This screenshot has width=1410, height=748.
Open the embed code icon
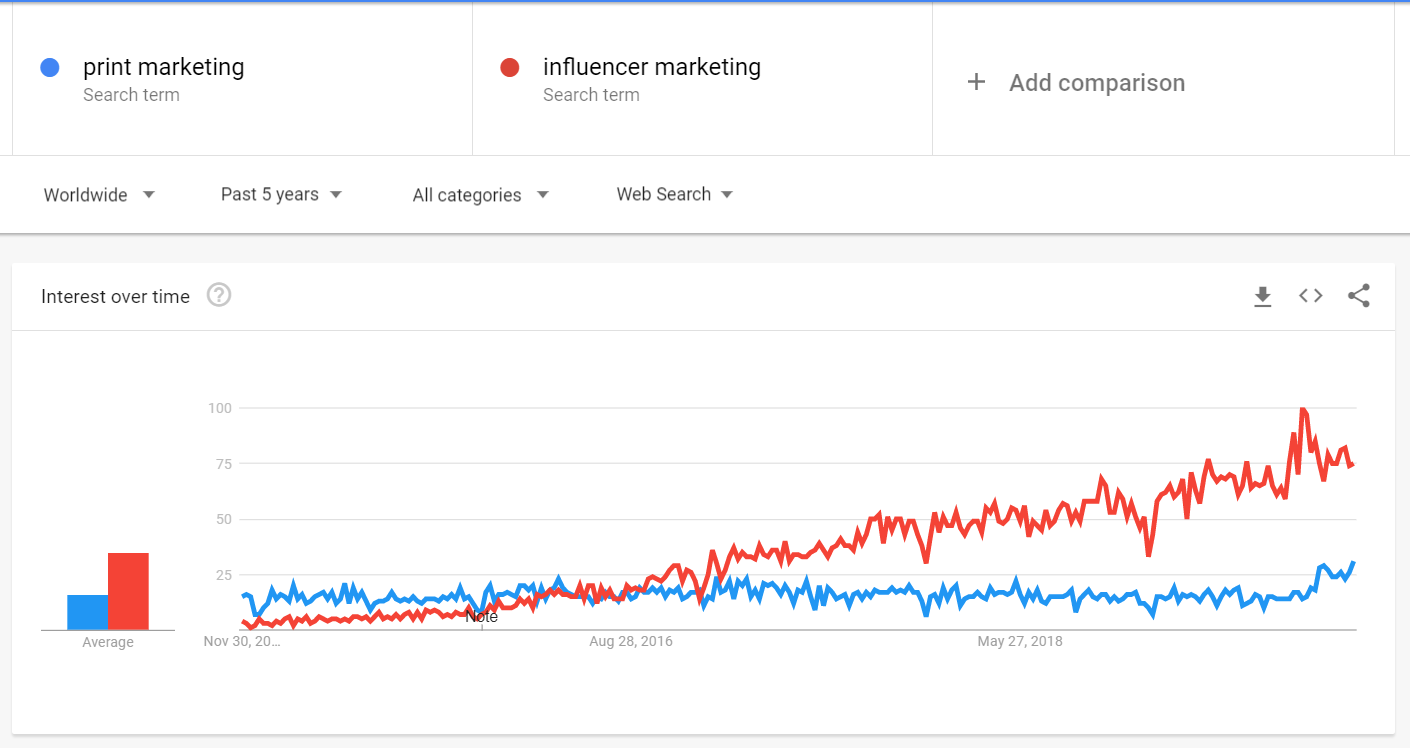tap(1311, 296)
